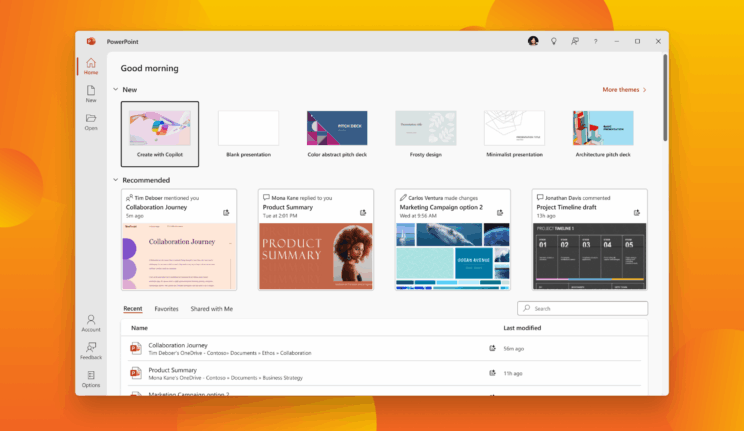Click the Mona Kane's OneDrive path text
The width and height of the screenshot is (744, 431).
click(225, 378)
